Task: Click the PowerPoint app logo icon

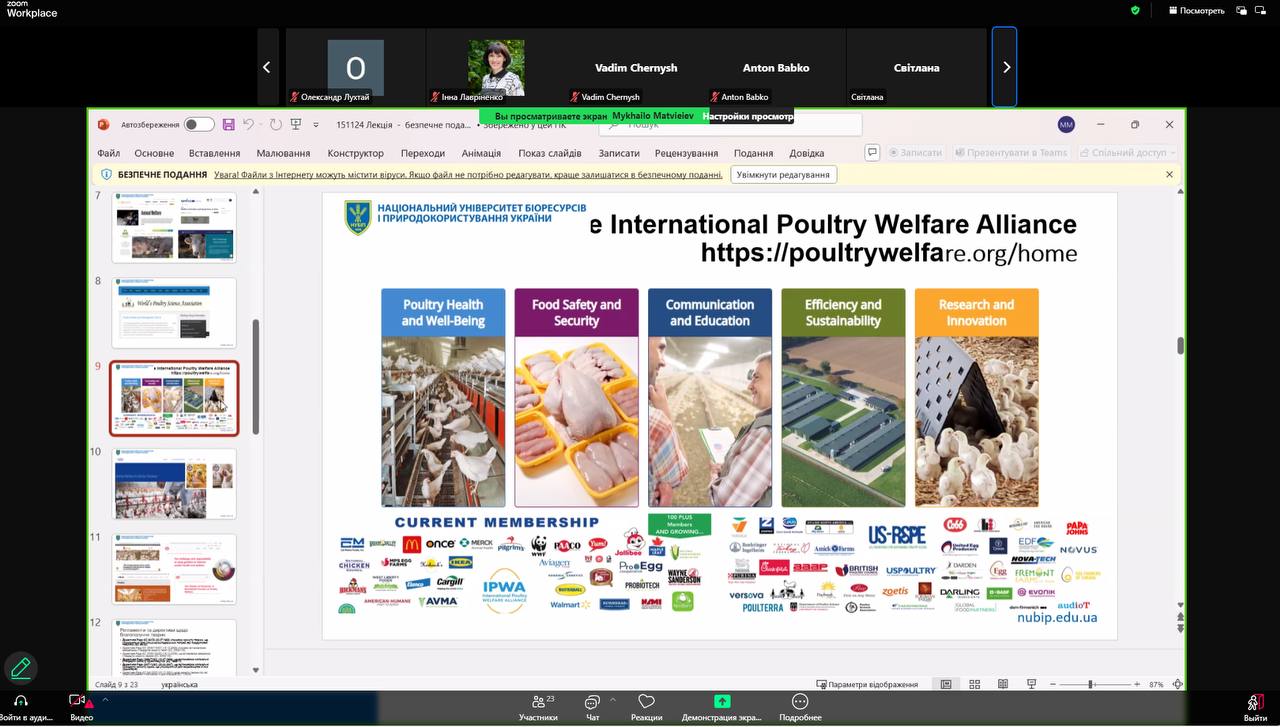Action: tap(103, 125)
